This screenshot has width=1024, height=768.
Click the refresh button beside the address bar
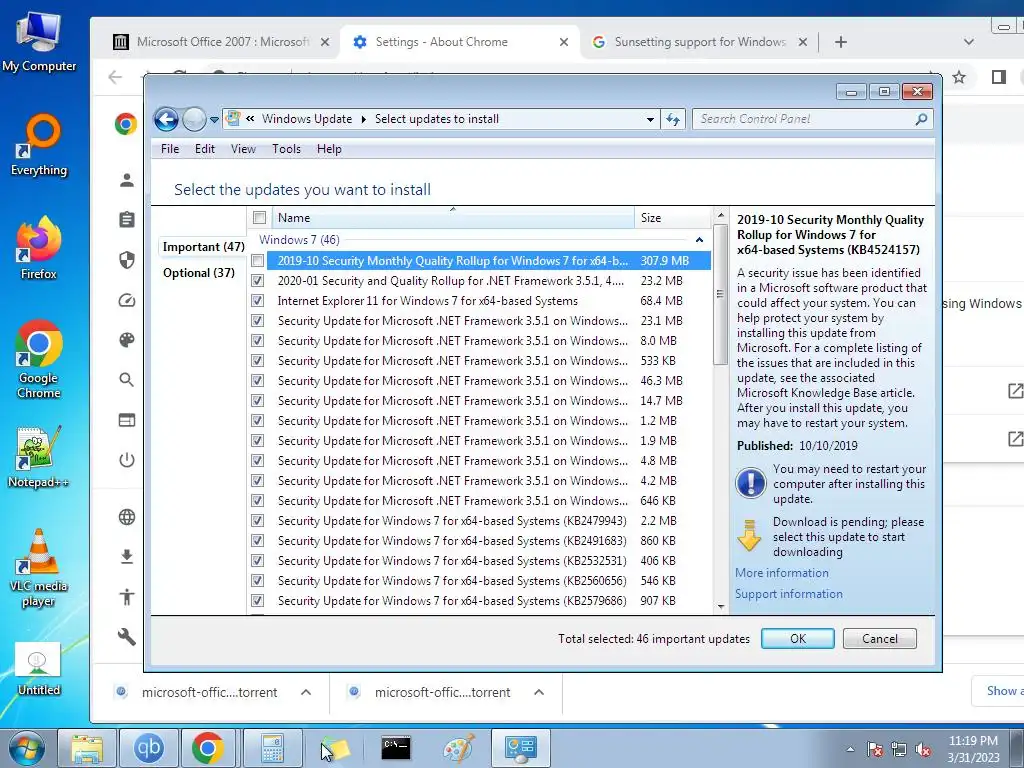pyautogui.click(x=673, y=119)
